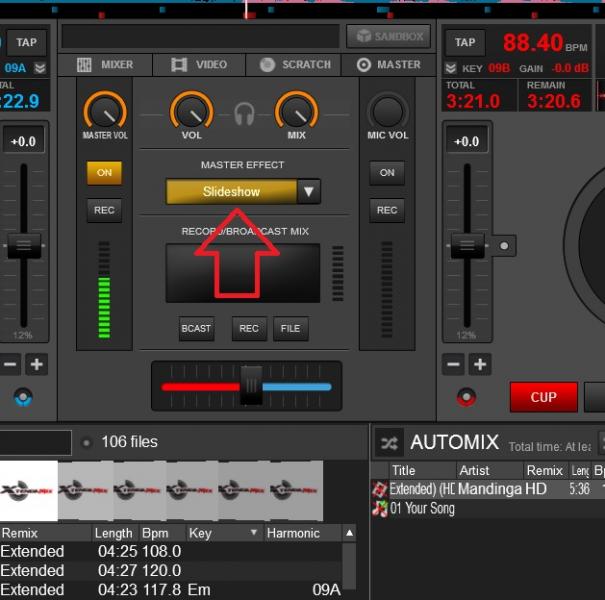Viewport: 605px width, 600px height.
Task: Click the left deck's blue vinyl icon
Action: coord(22,397)
